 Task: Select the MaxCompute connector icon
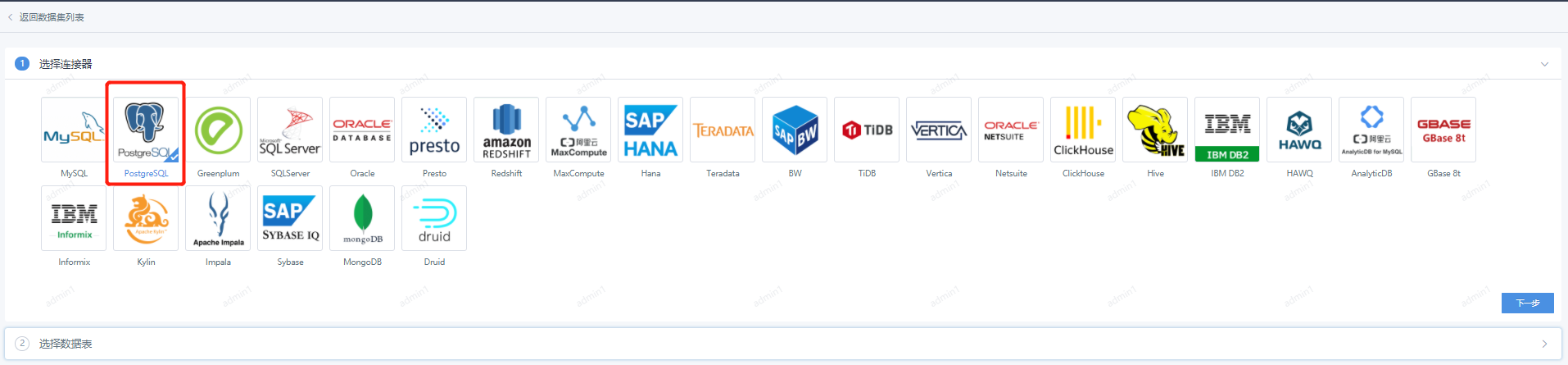coord(578,130)
